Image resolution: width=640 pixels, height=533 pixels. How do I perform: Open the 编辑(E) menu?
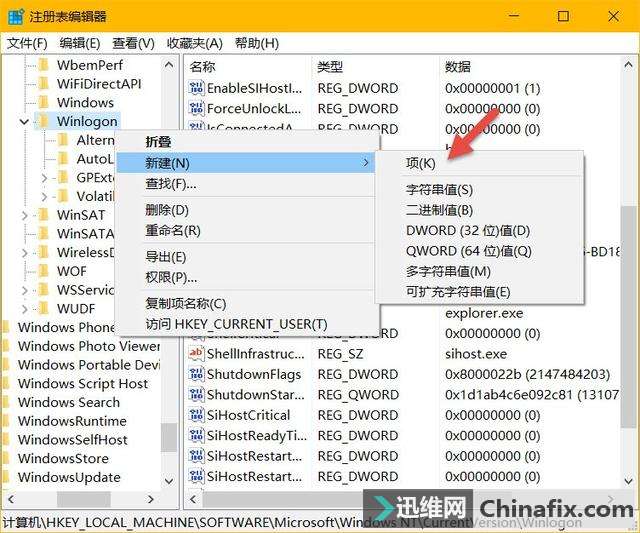tap(80, 43)
